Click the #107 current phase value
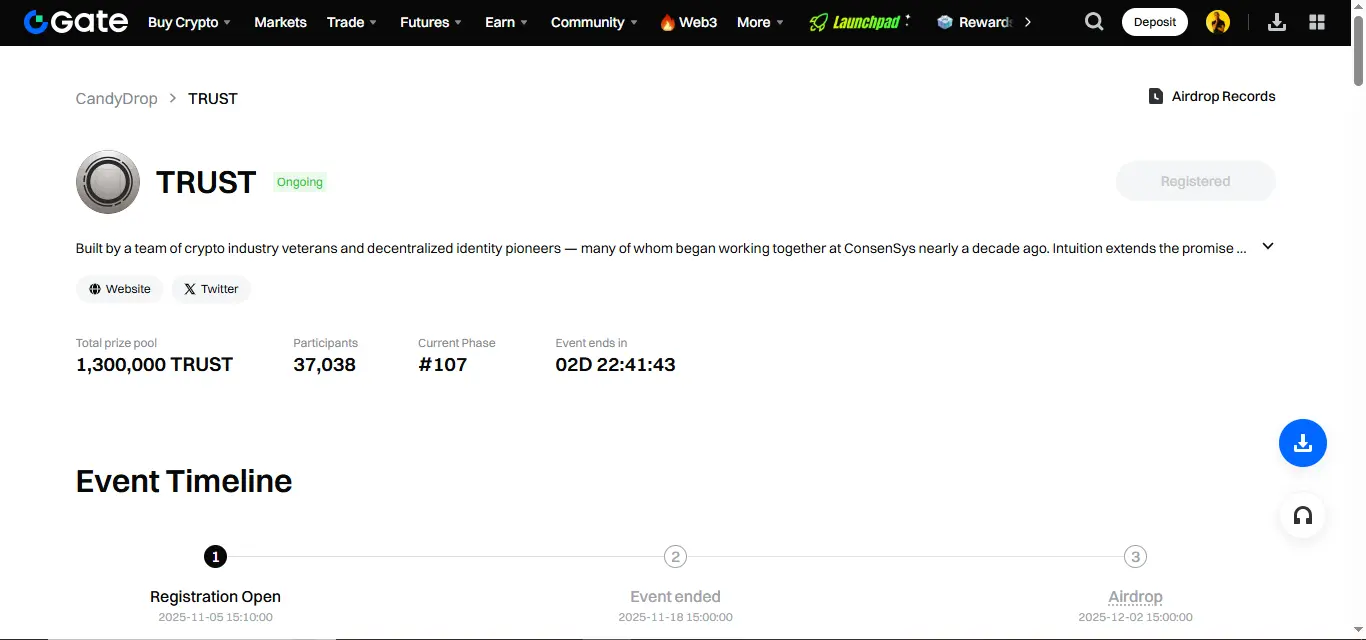Screen dimensions: 1366x640 442,365
